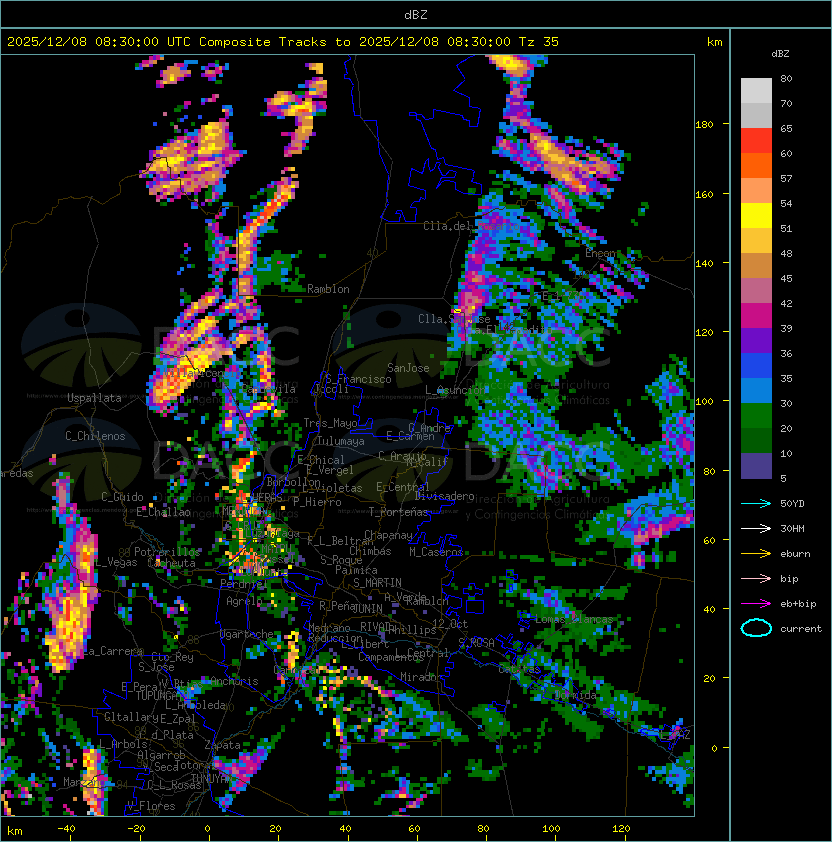This screenshot has height=842, width=832.
Task: Click the Agrelo map label
Action: tap(244, 601)
